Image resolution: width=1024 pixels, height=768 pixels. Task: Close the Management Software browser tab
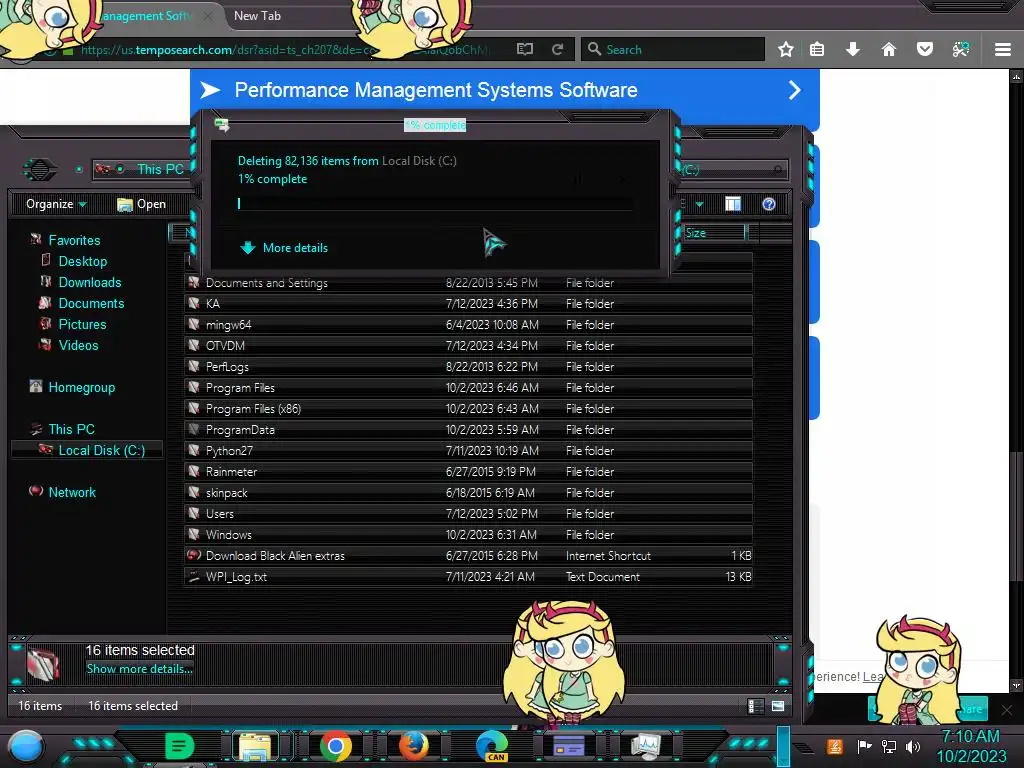207,16
